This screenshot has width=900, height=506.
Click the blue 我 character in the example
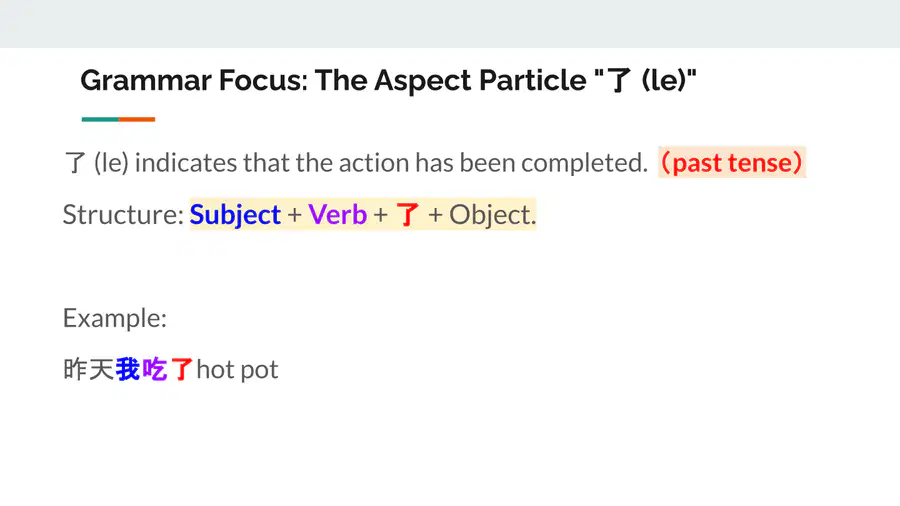[x=127, y=369]
